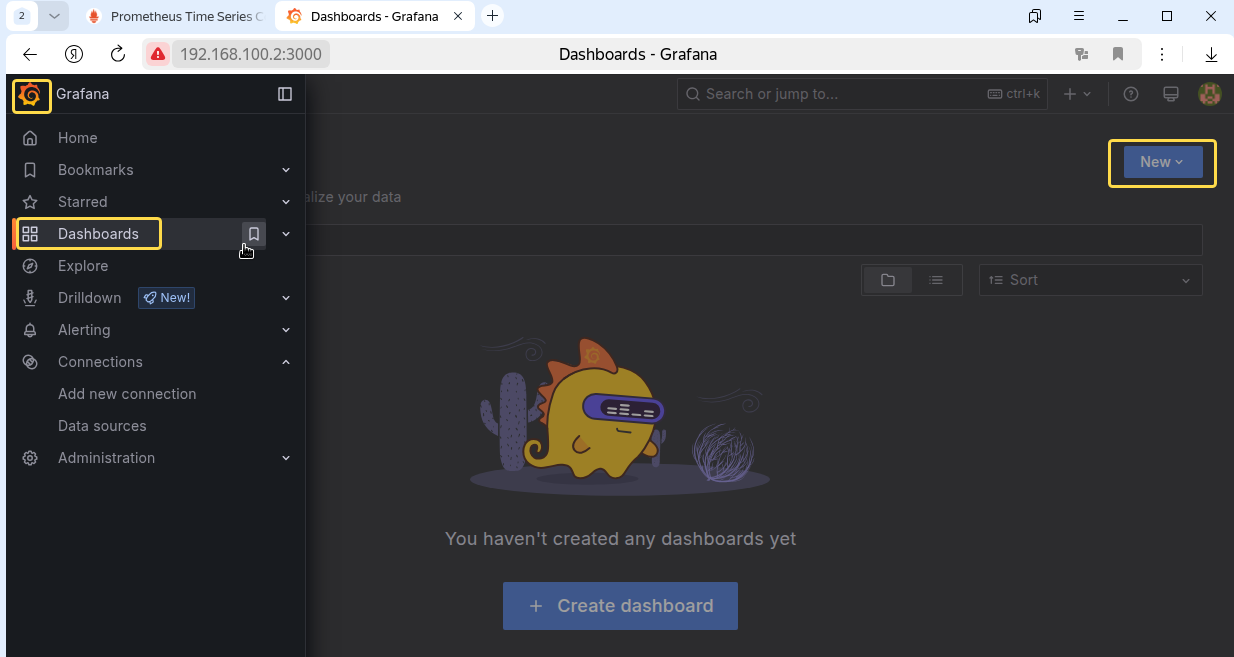Dock the sidebar menu panel icon

[285, 94]
